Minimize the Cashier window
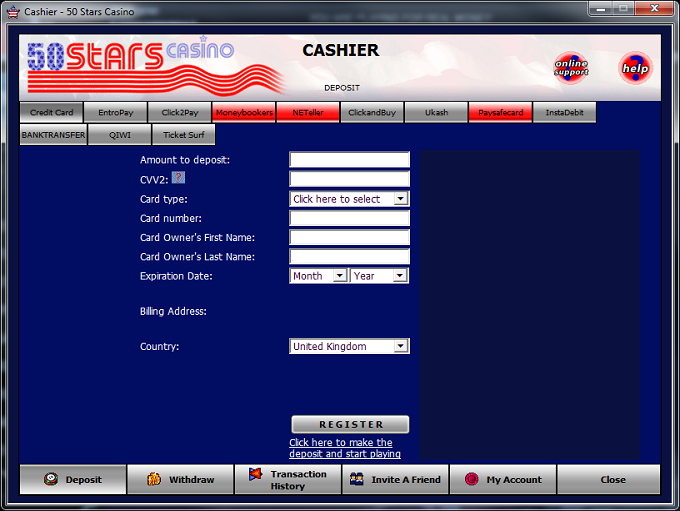The image size is (680, 511). click(601, 8)
